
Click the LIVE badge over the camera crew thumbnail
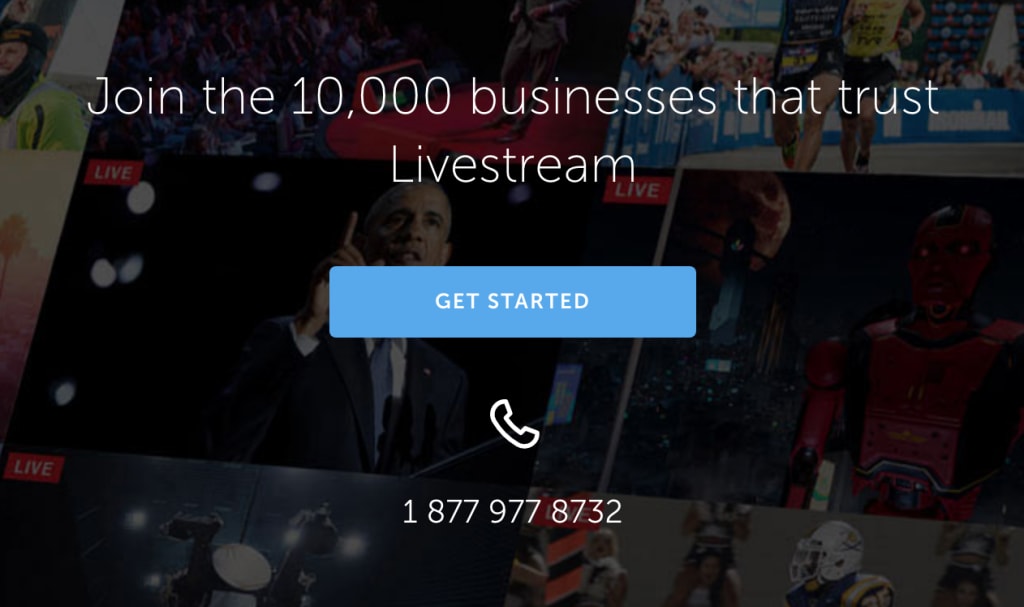34,468
